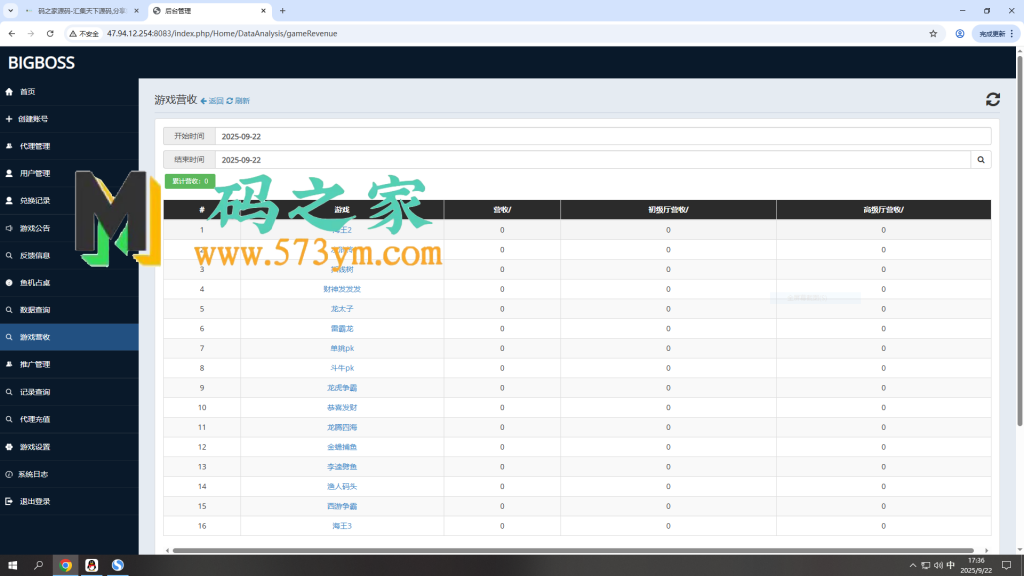Click the address bar URL
The height and width of the screenshot is (576, 1024).
click(222, 34)
